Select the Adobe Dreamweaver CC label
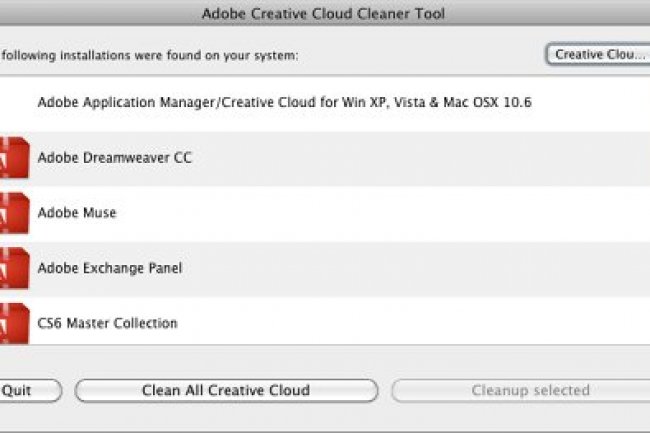Viewport: 650px width, 433px height. coord(115,158)
